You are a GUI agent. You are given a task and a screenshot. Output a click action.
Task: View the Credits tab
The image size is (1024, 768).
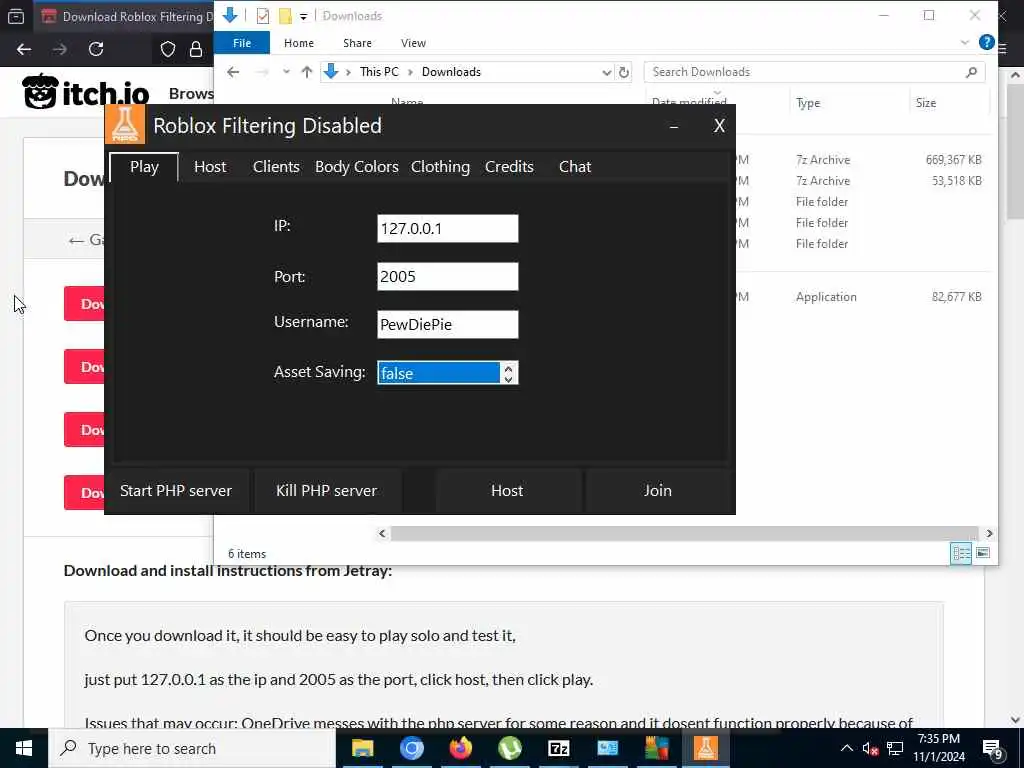(509, 167)
